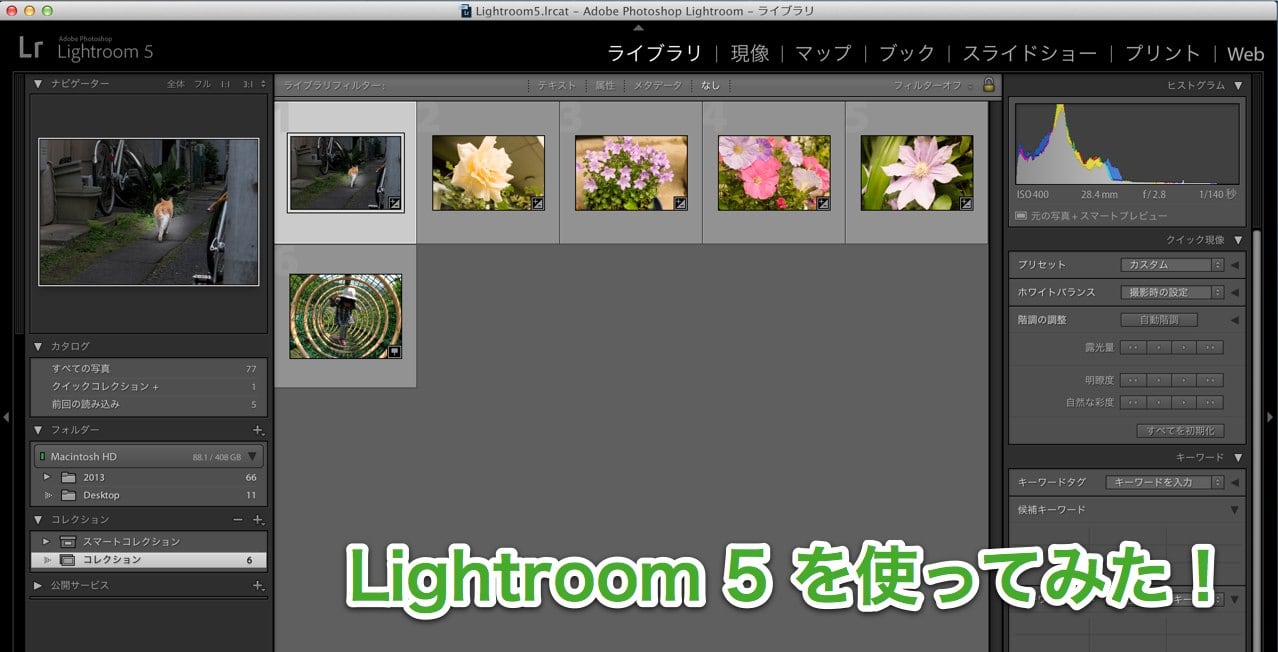
Task: Remove collection using the minus icon
Action: (x=238, y=520)
